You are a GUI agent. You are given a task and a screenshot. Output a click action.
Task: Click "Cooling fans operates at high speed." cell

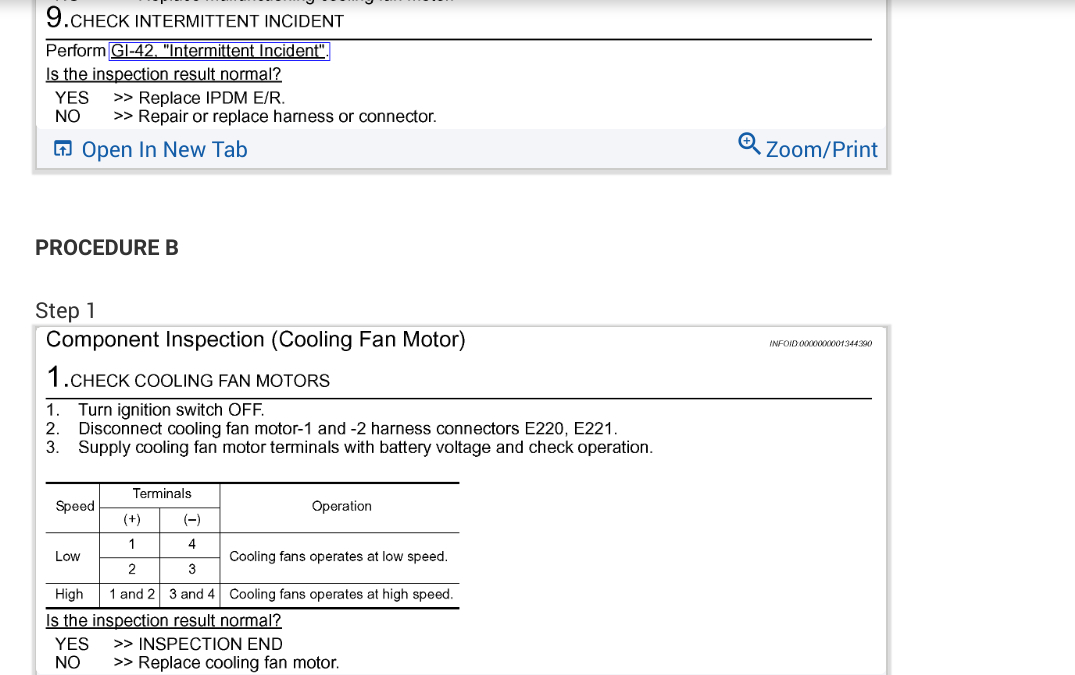[341, 594]
